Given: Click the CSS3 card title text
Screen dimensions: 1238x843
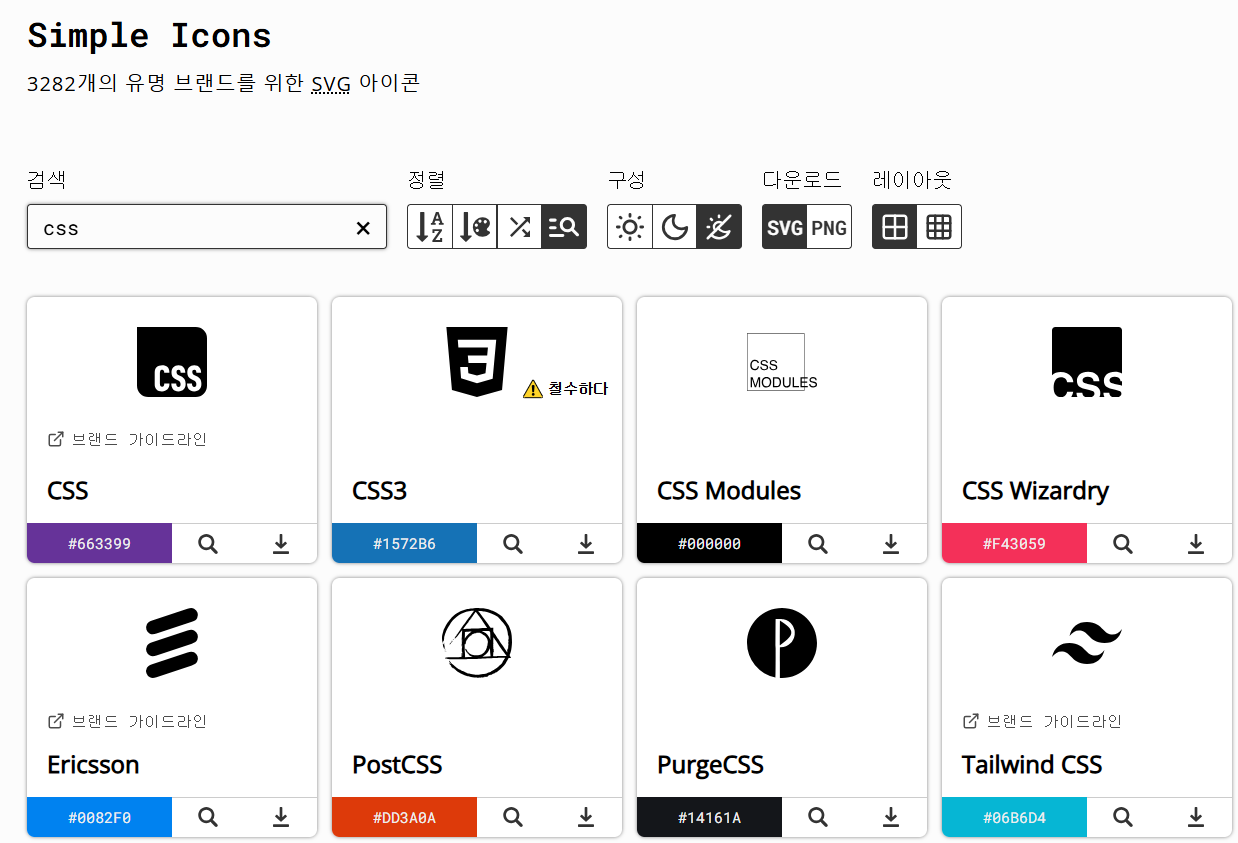Looking at the screenshot, I should (380, 491).
